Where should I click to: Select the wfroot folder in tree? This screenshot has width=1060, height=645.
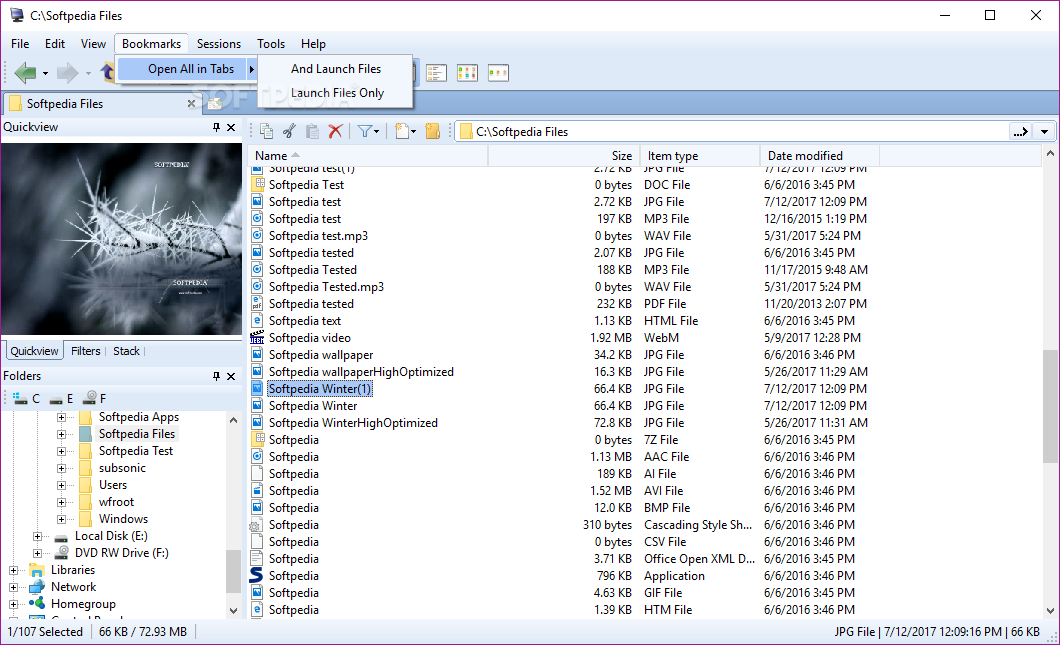(116, 502)
